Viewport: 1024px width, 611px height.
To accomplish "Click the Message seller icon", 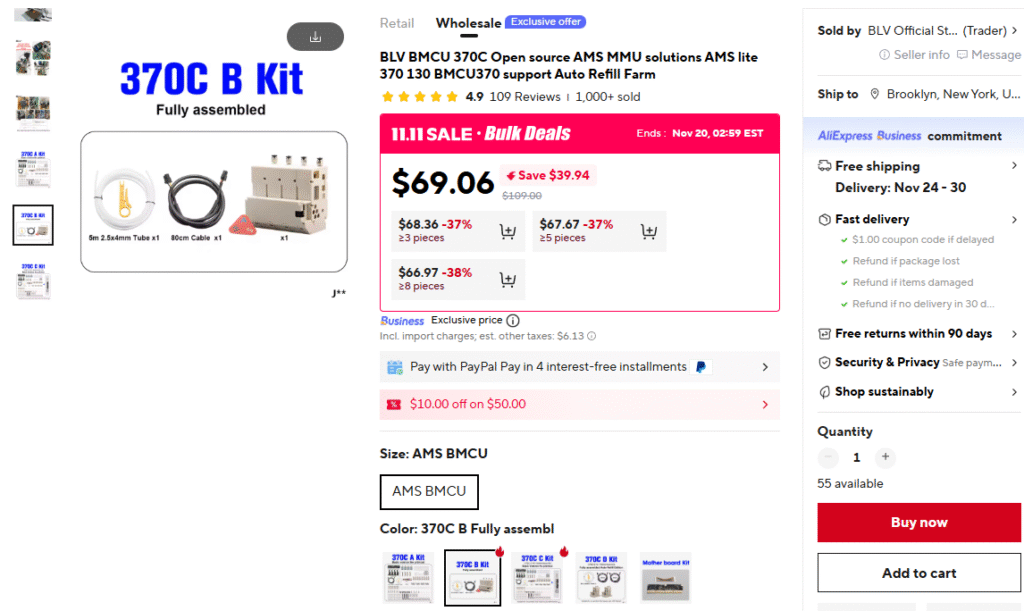I will pyautogui.click(x=962, y=55).
